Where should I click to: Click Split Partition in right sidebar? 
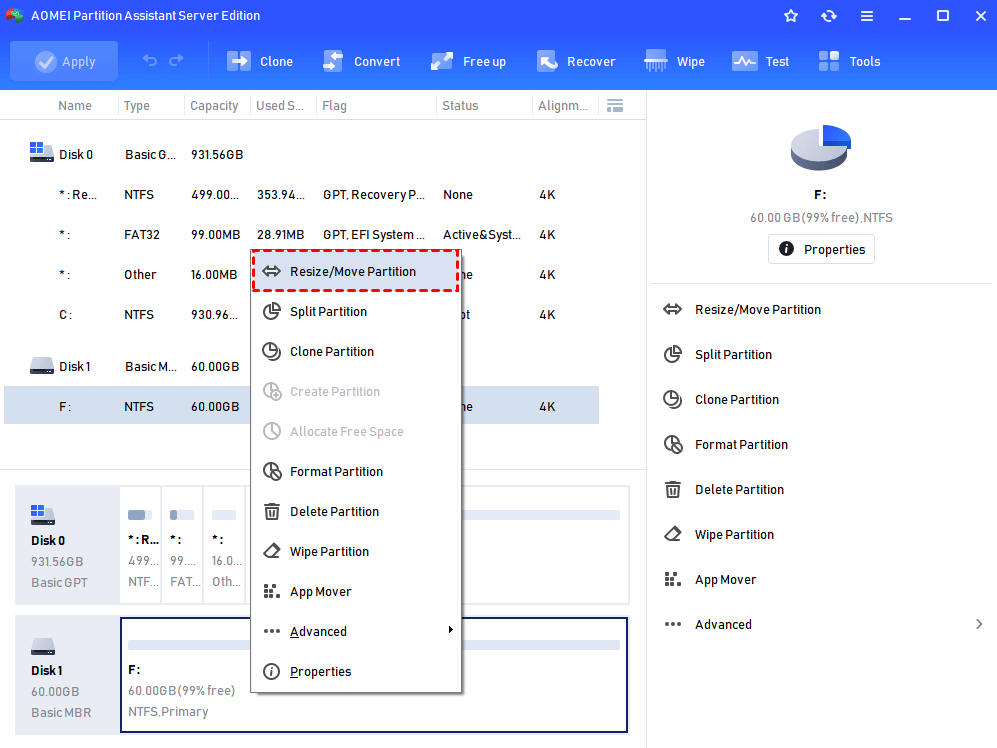(733, 355)
